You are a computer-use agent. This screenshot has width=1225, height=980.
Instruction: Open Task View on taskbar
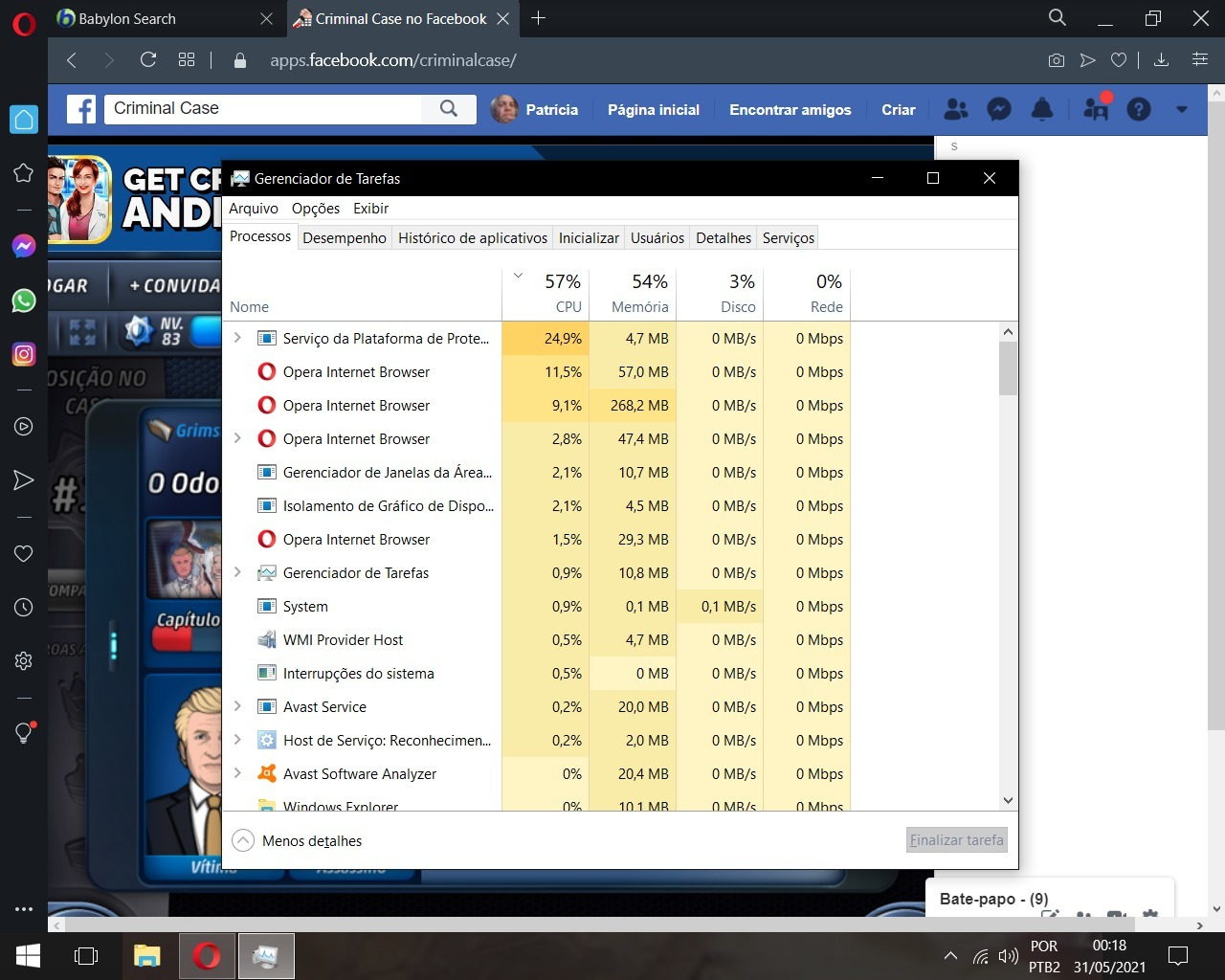[x=86, y=955]
